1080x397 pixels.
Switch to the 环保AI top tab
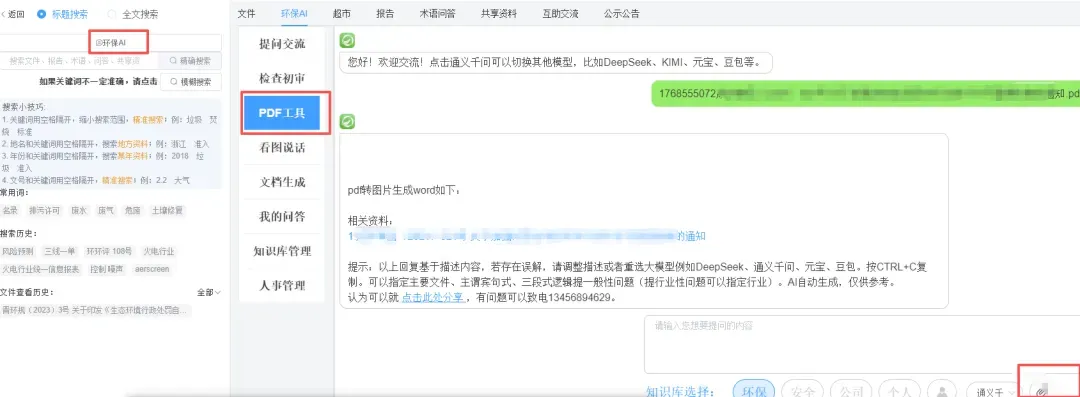click(294, 13)
